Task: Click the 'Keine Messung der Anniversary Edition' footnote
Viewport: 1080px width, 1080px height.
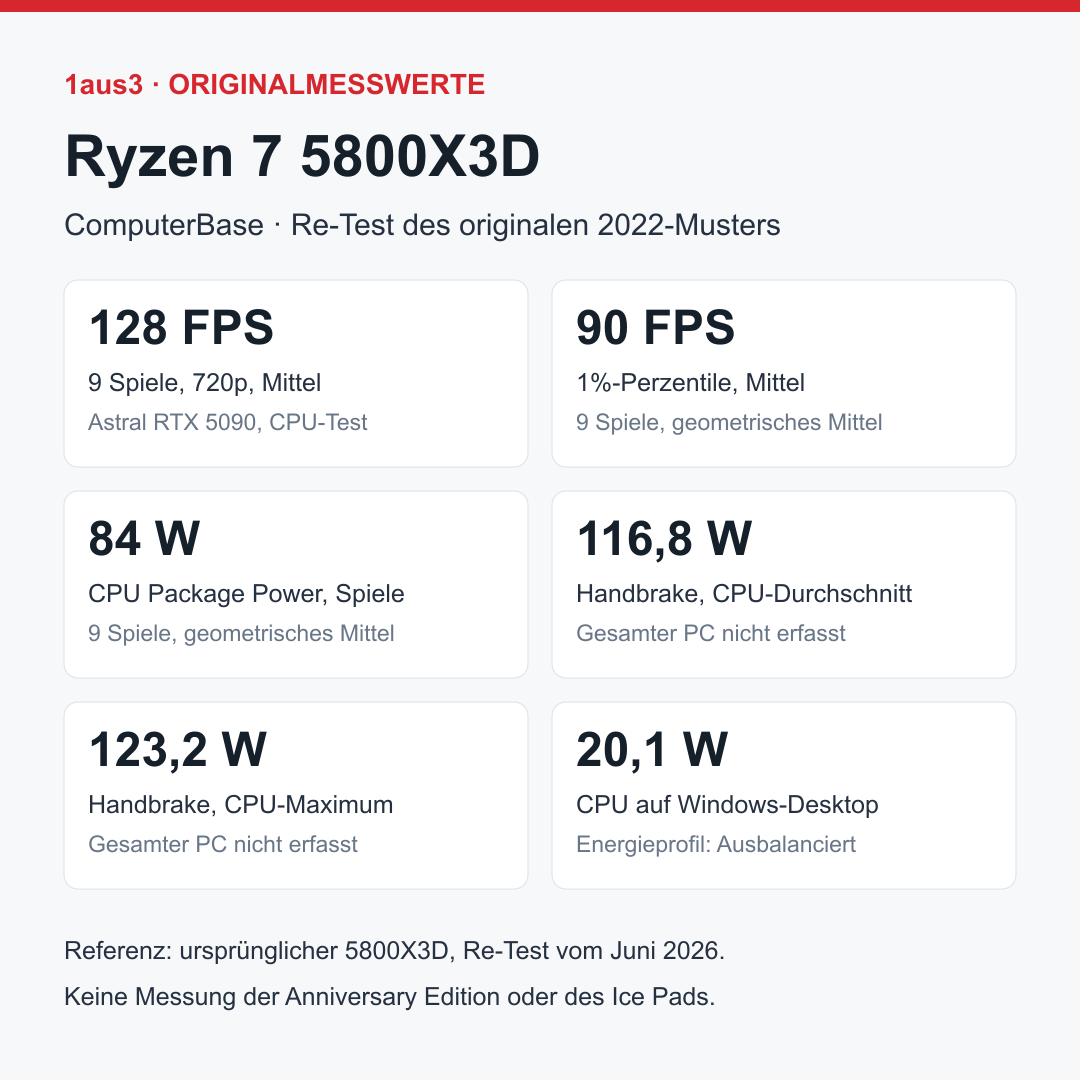Action: pos(390,997)
